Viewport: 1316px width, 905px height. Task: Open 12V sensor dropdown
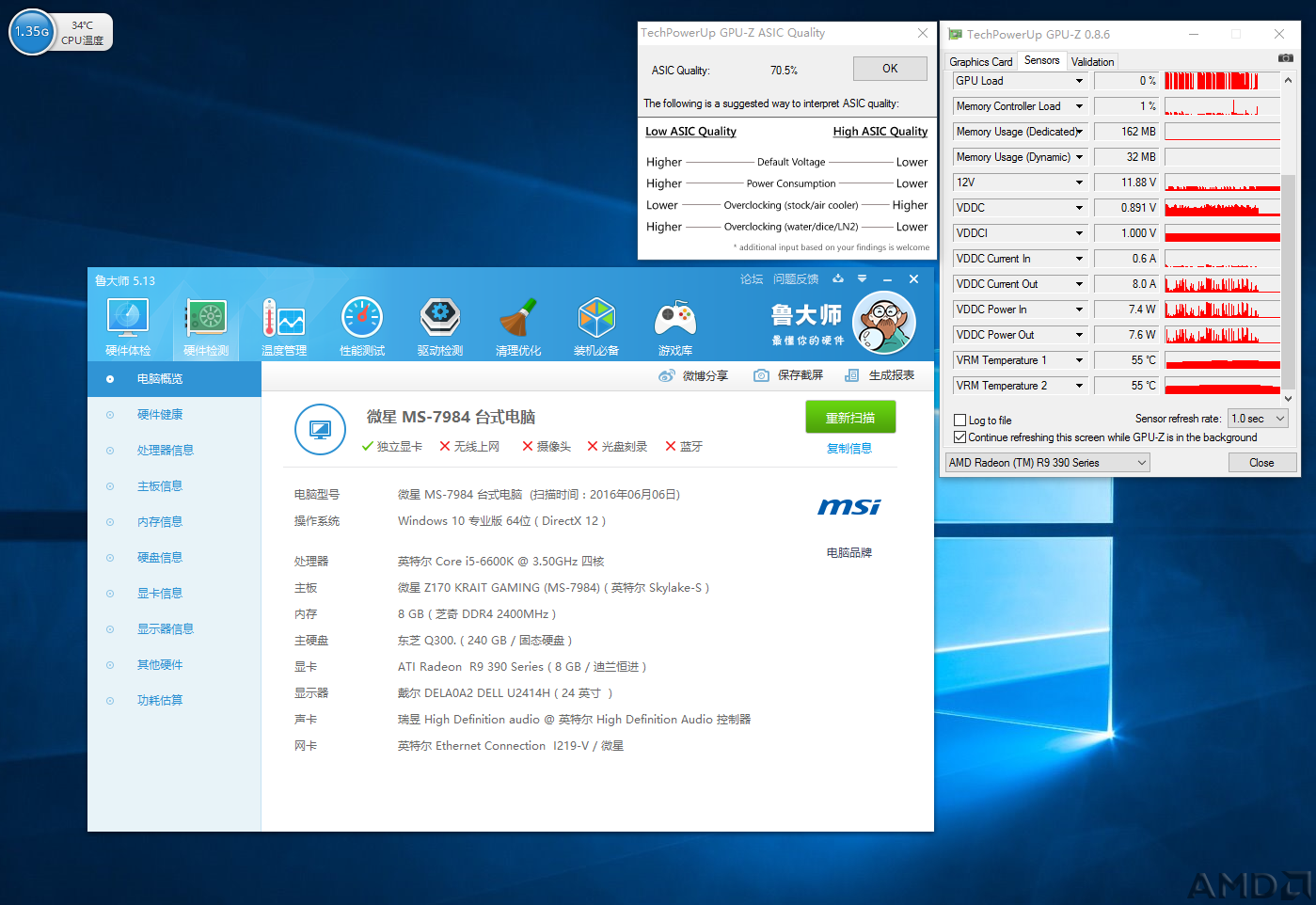(x=1079, y=183)
